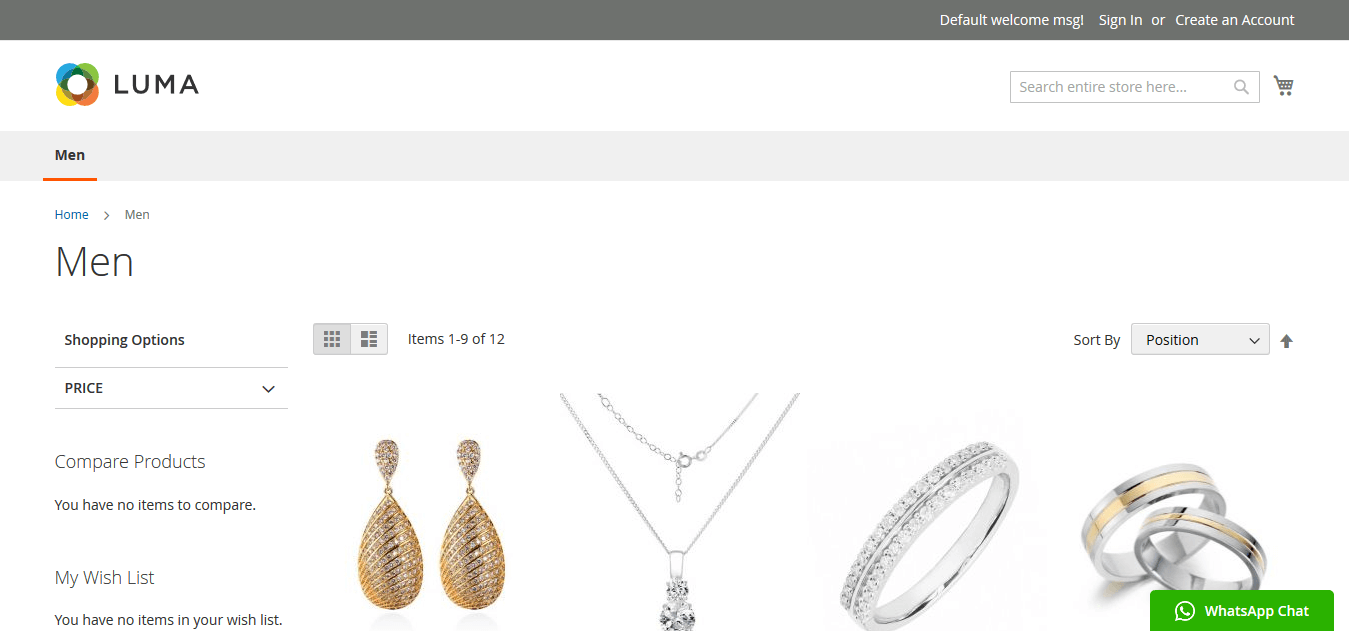
Task: Open the Men menu tab
Action: click(x=70, y=155)
